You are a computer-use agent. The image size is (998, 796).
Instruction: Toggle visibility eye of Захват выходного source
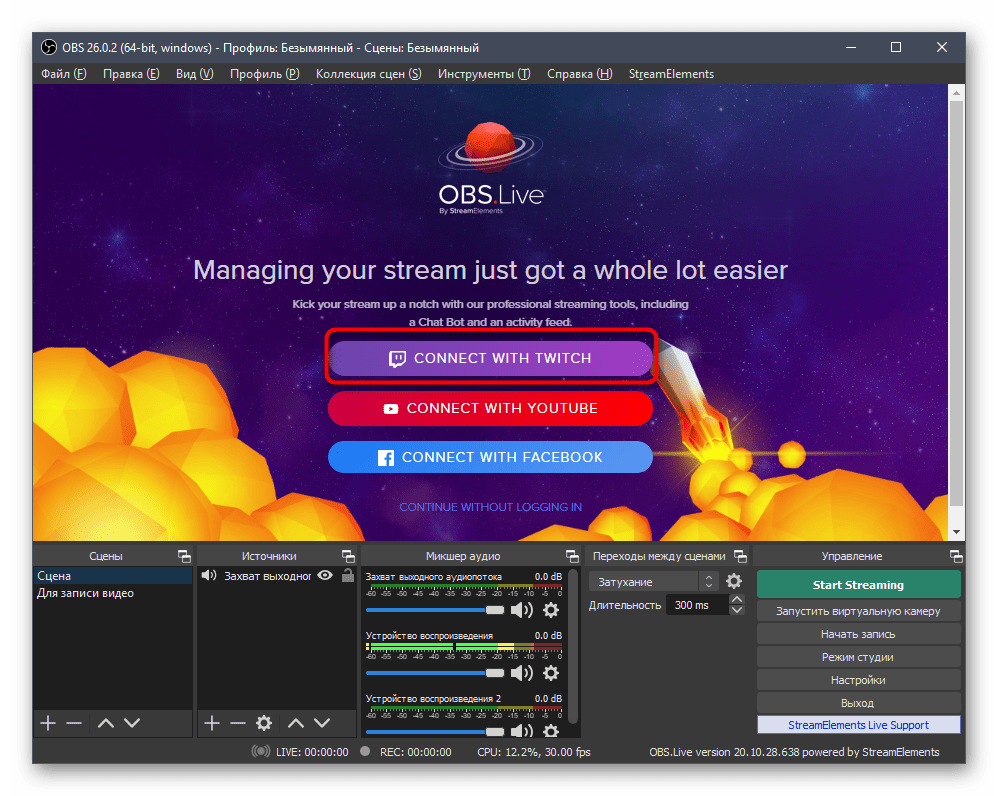click(325, 576)
